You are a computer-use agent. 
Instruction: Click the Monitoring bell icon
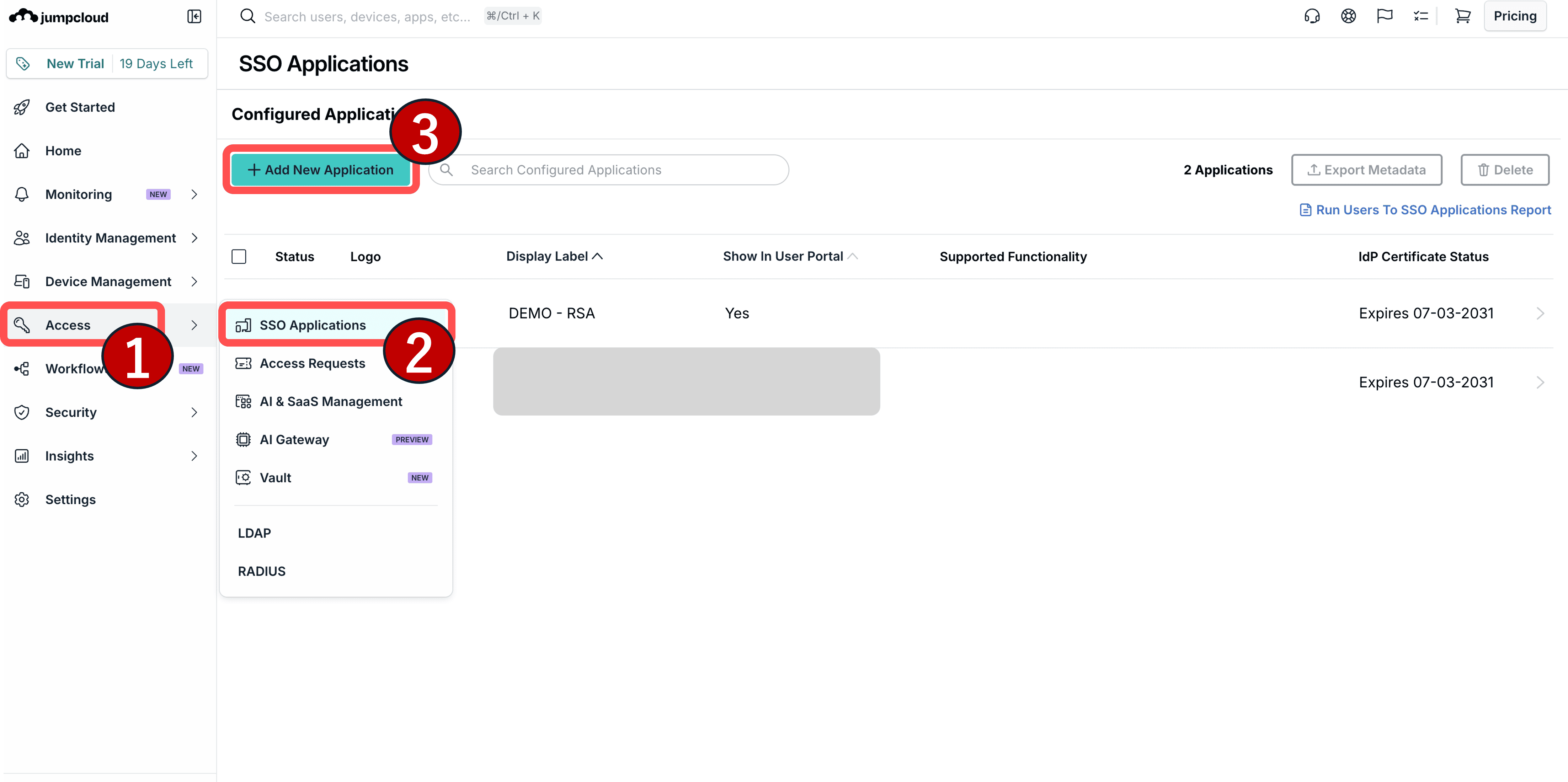(x=22, y=194)
